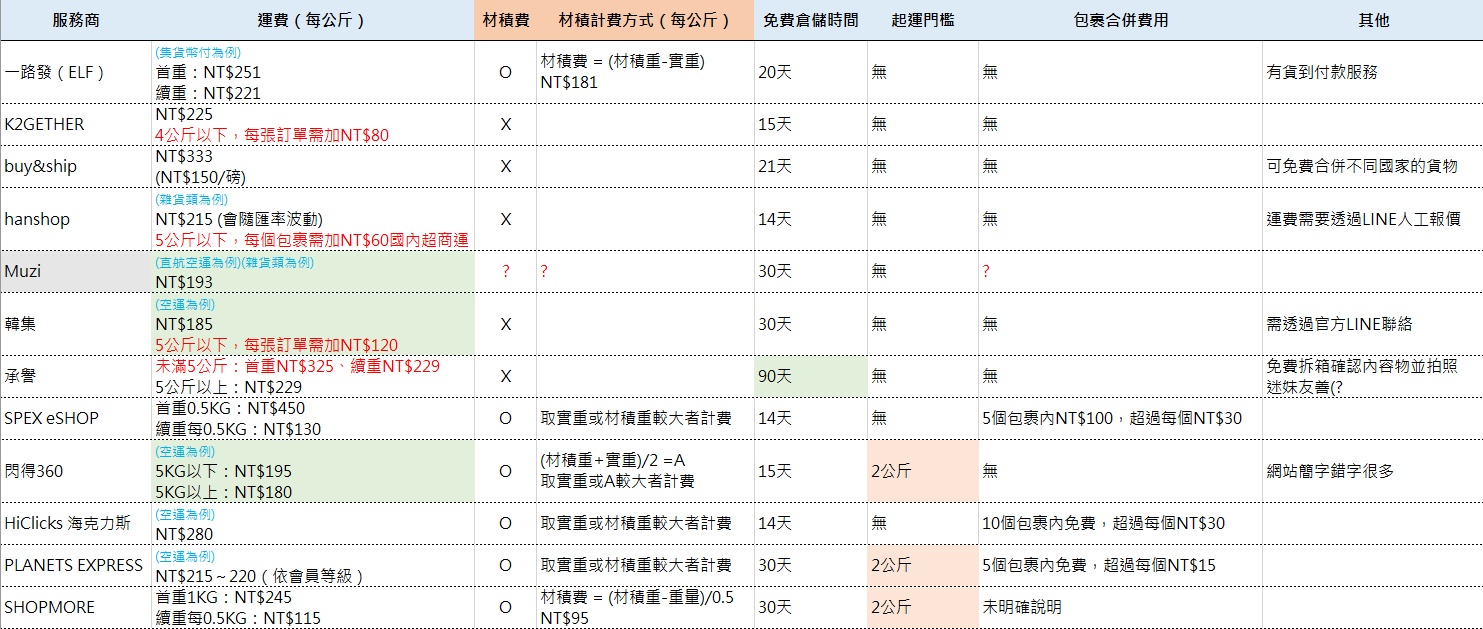This screenshot has width=1483, height=629.
Task: Select the 韓集 NT$185 fee cell
Action: pos(312,324)
